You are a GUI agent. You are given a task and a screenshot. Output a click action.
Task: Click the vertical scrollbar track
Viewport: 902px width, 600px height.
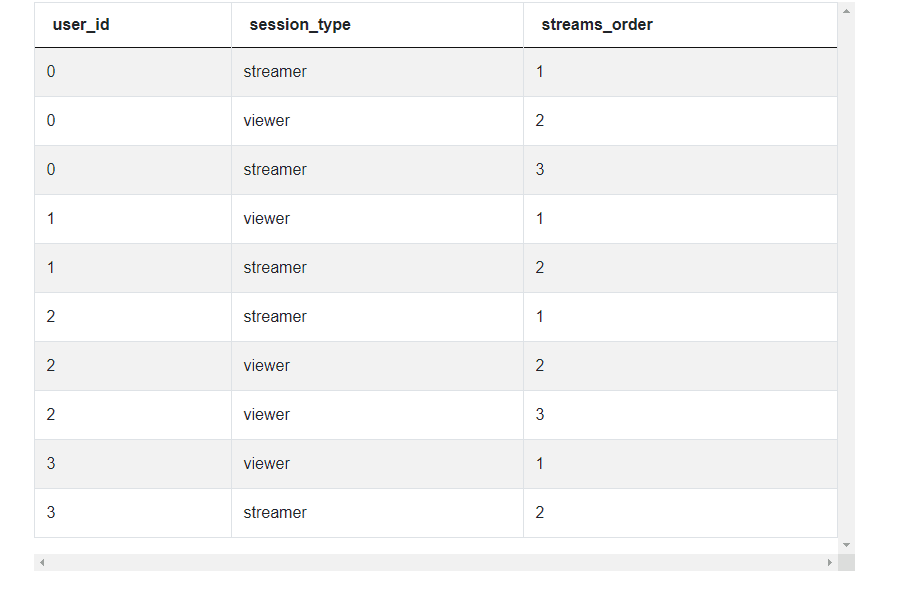[x=846, y=280]
